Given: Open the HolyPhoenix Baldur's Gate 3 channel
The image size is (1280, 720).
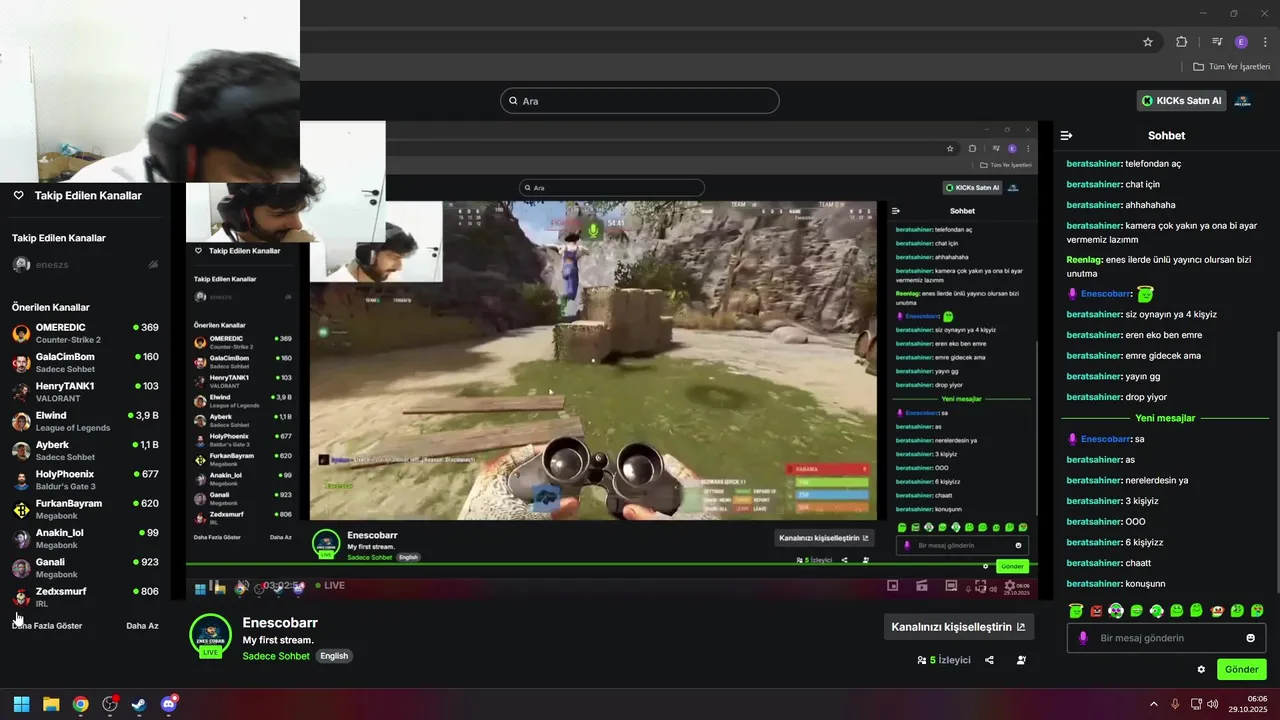Looking at the screenshot, I should click(x=85, y=480).
